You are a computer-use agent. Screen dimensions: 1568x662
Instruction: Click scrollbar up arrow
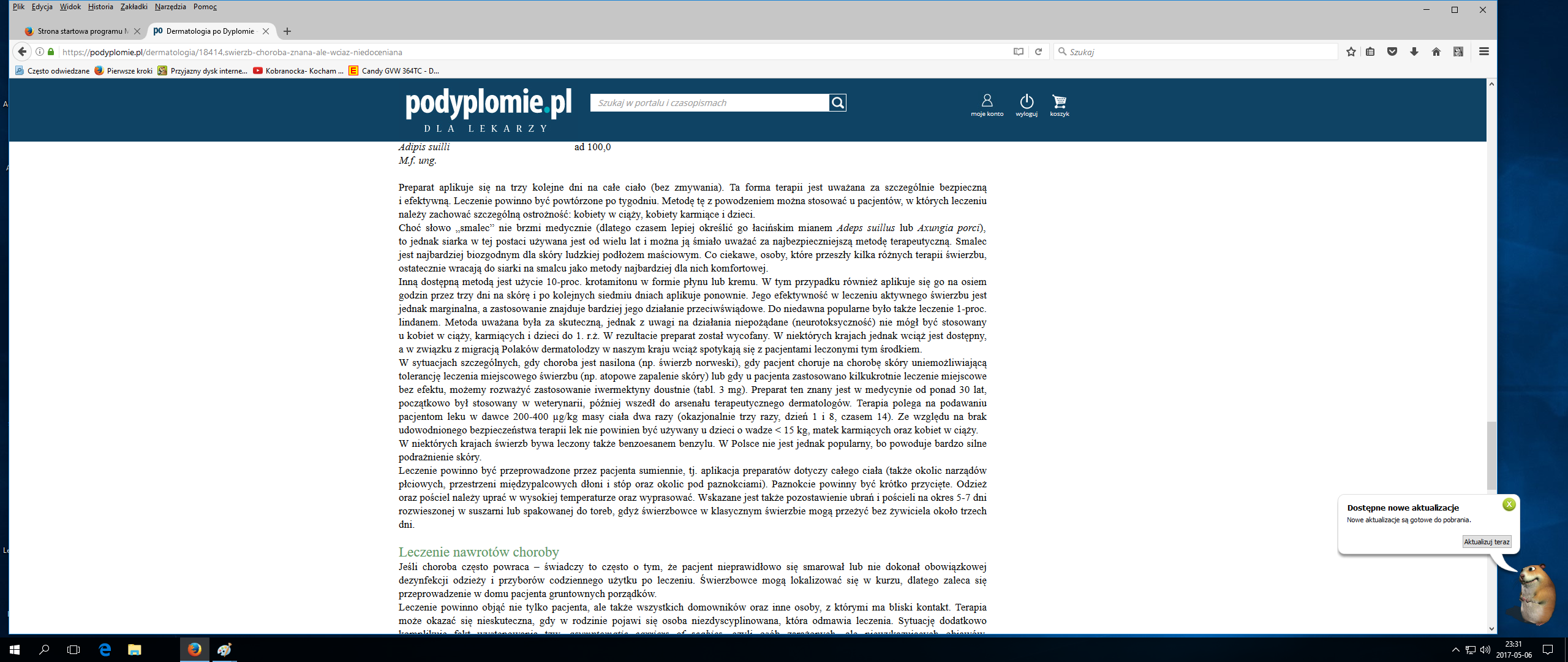[x=1491, y=84]
